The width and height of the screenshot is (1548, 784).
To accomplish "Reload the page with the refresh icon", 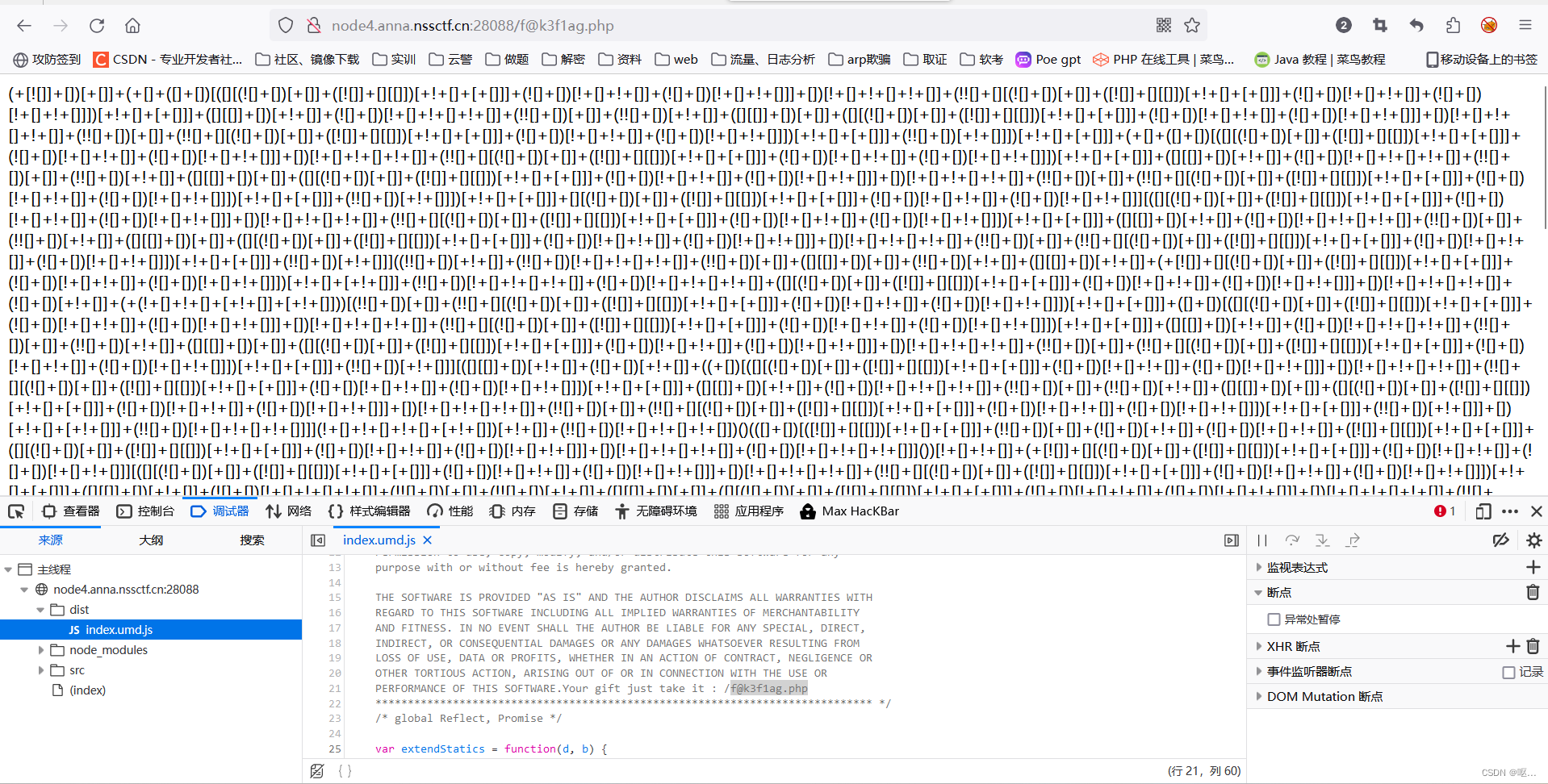I will [97, 25].
